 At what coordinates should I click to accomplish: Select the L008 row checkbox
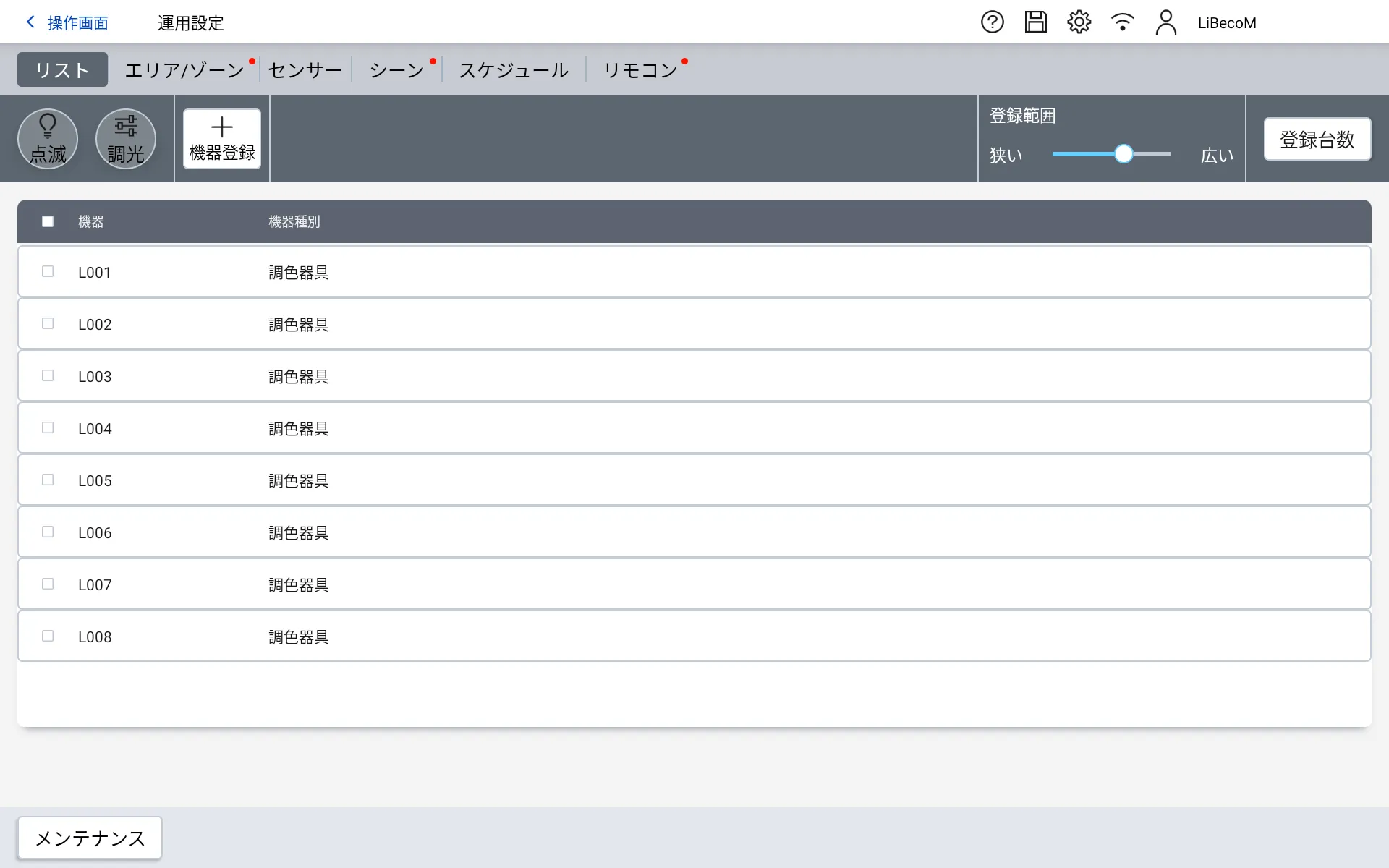tap(48, 636)
